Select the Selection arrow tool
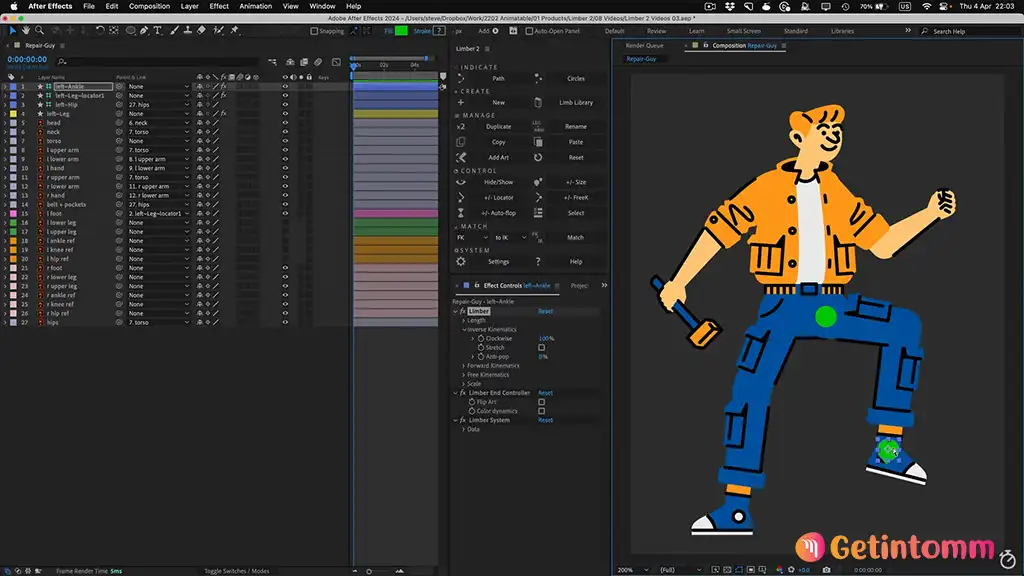The image size is (1024, 576). coord(12,31)
